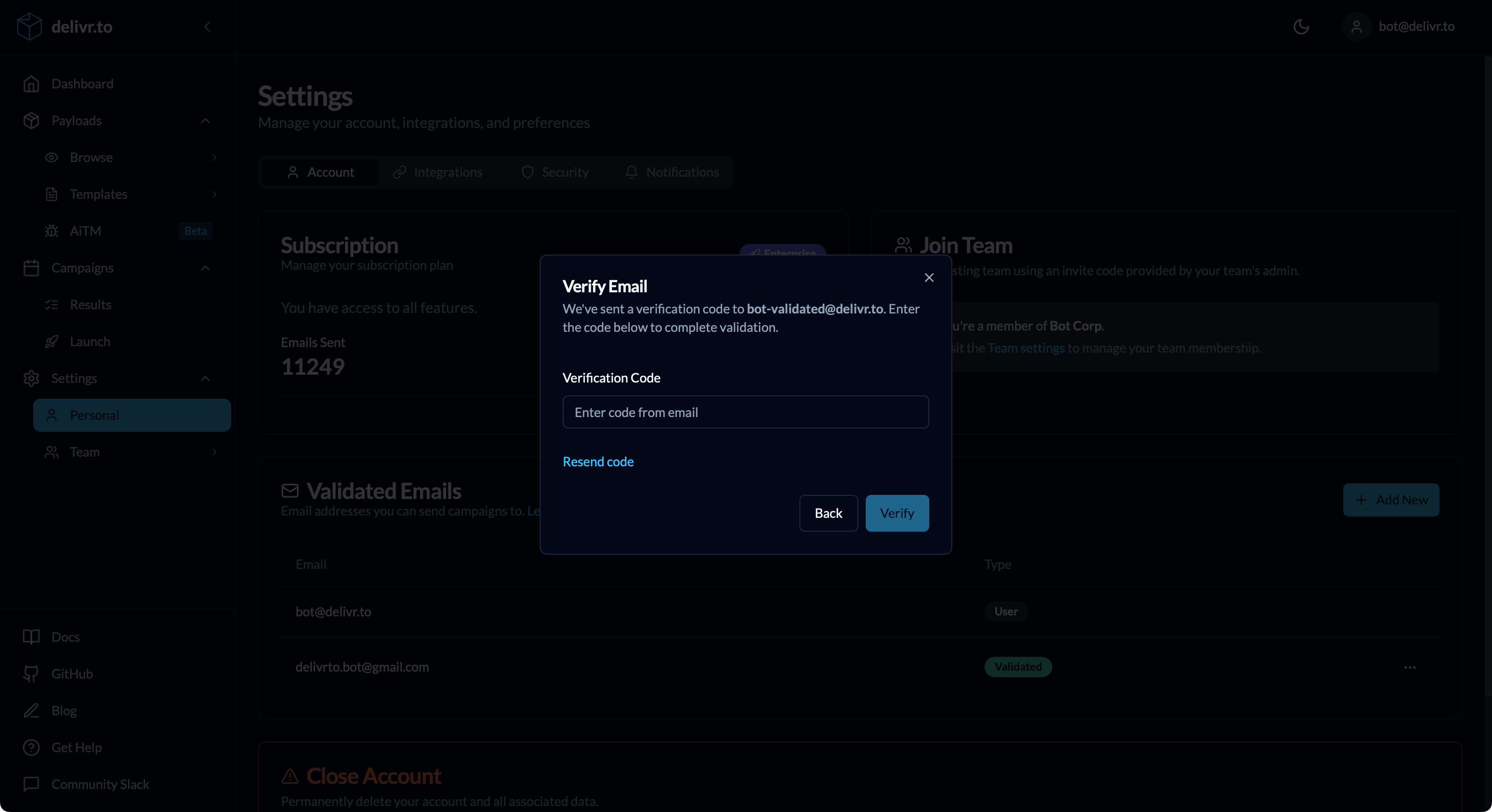Click the Resend code link
The width and height of the screenshot is (1492, 812).
pos(598,462)
